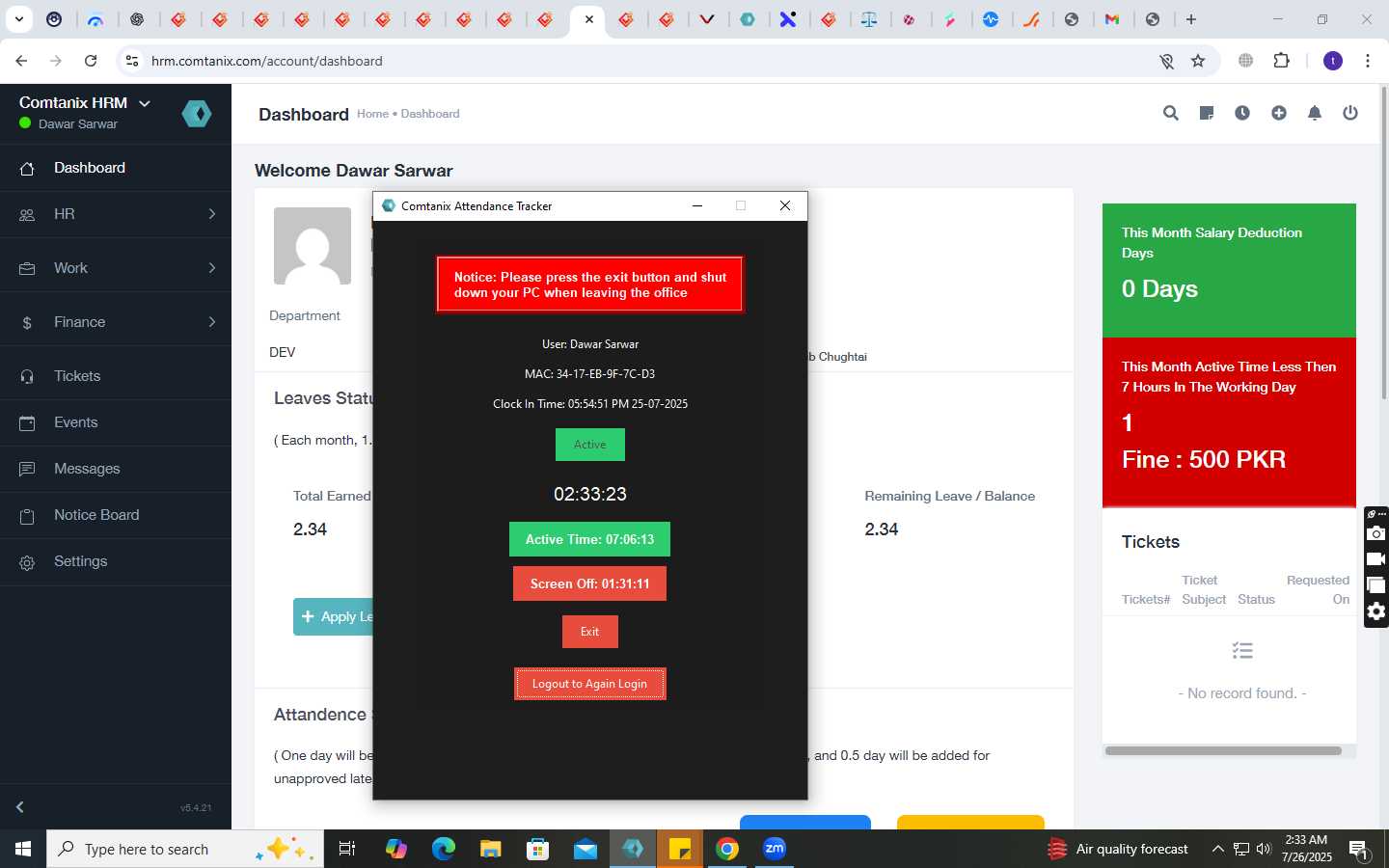Expand the Work menu chevron
Image resolution: width=1389 pixels, height=868 pixels.
pos(212,268)
